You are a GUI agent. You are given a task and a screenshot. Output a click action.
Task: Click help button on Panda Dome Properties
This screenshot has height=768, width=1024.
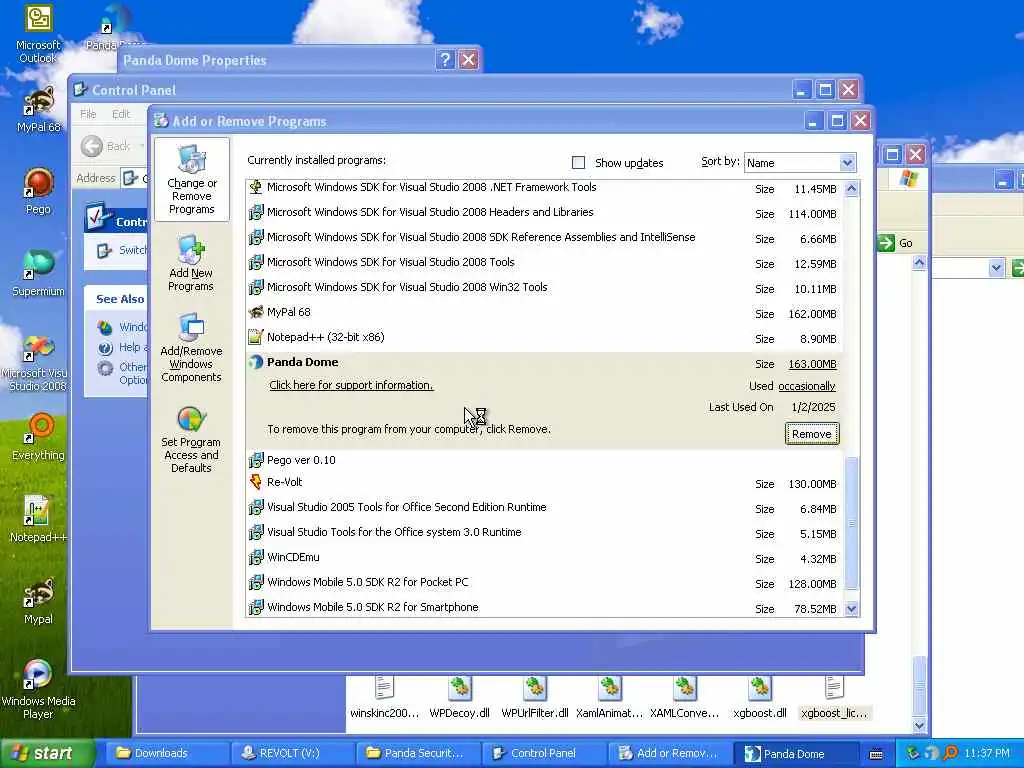[445, 60]
